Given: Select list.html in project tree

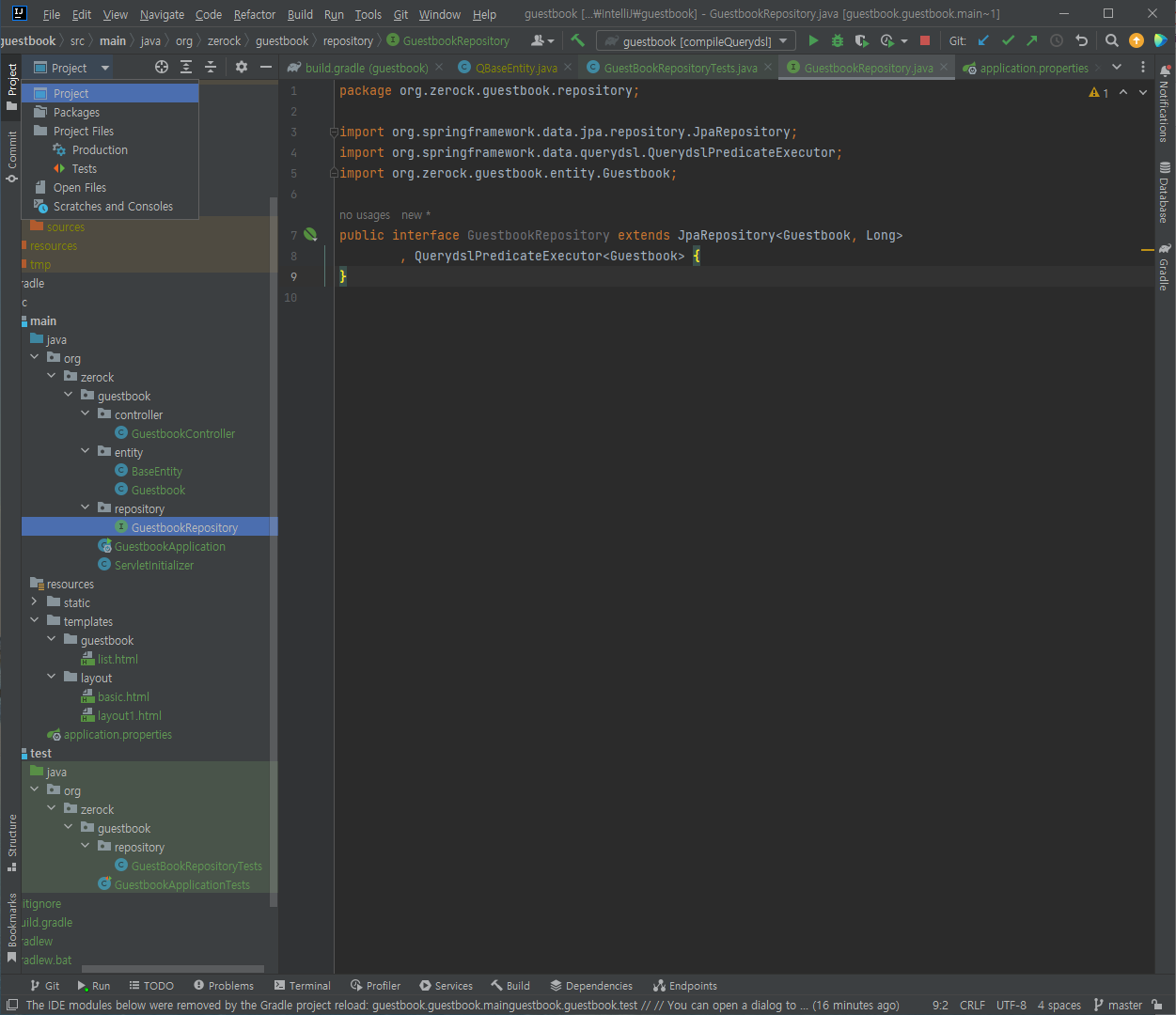Looking at the screenshot, I should 118,659.
